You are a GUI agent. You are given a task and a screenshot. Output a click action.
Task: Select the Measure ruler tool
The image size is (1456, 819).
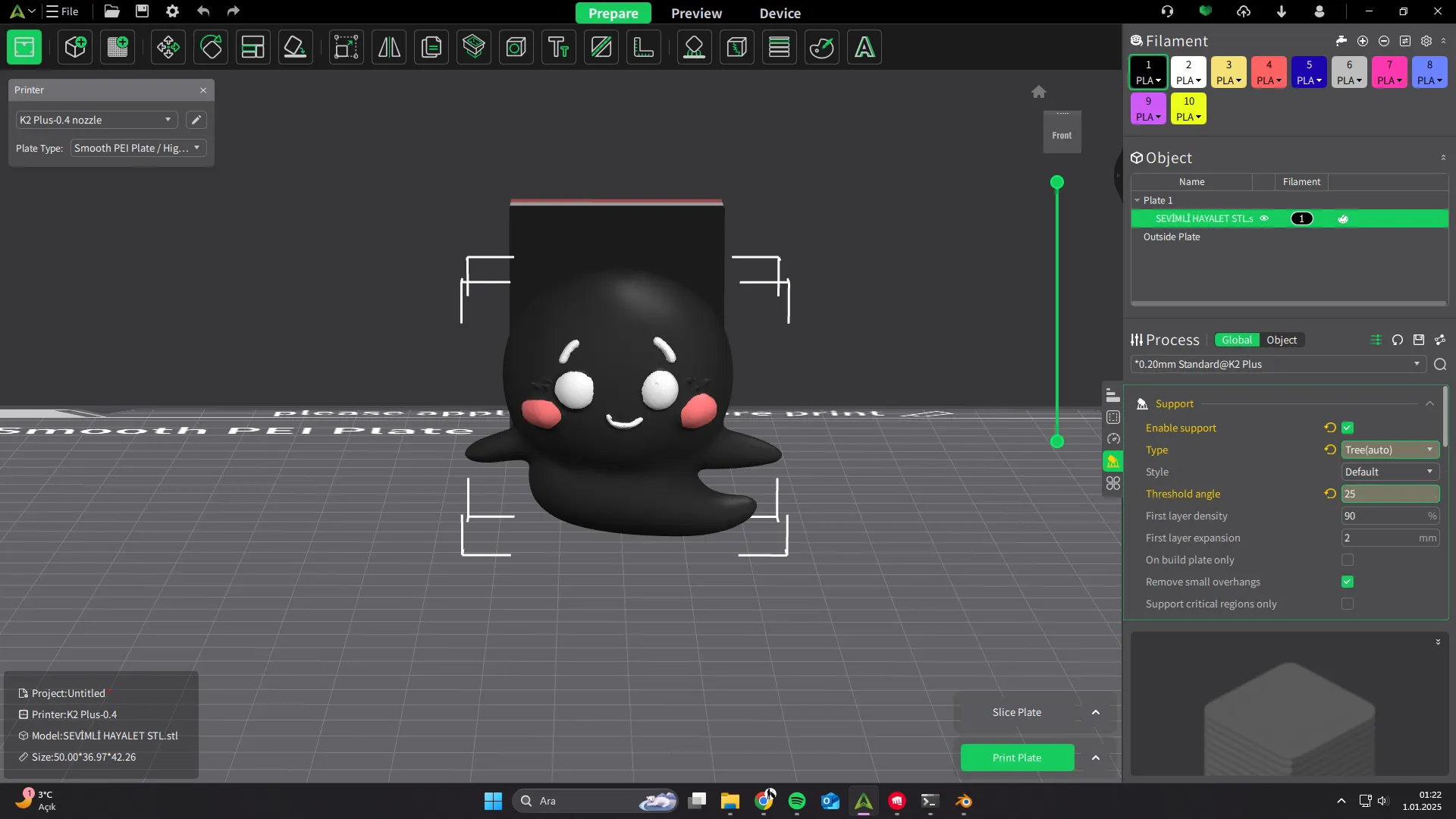coord(644,47)
